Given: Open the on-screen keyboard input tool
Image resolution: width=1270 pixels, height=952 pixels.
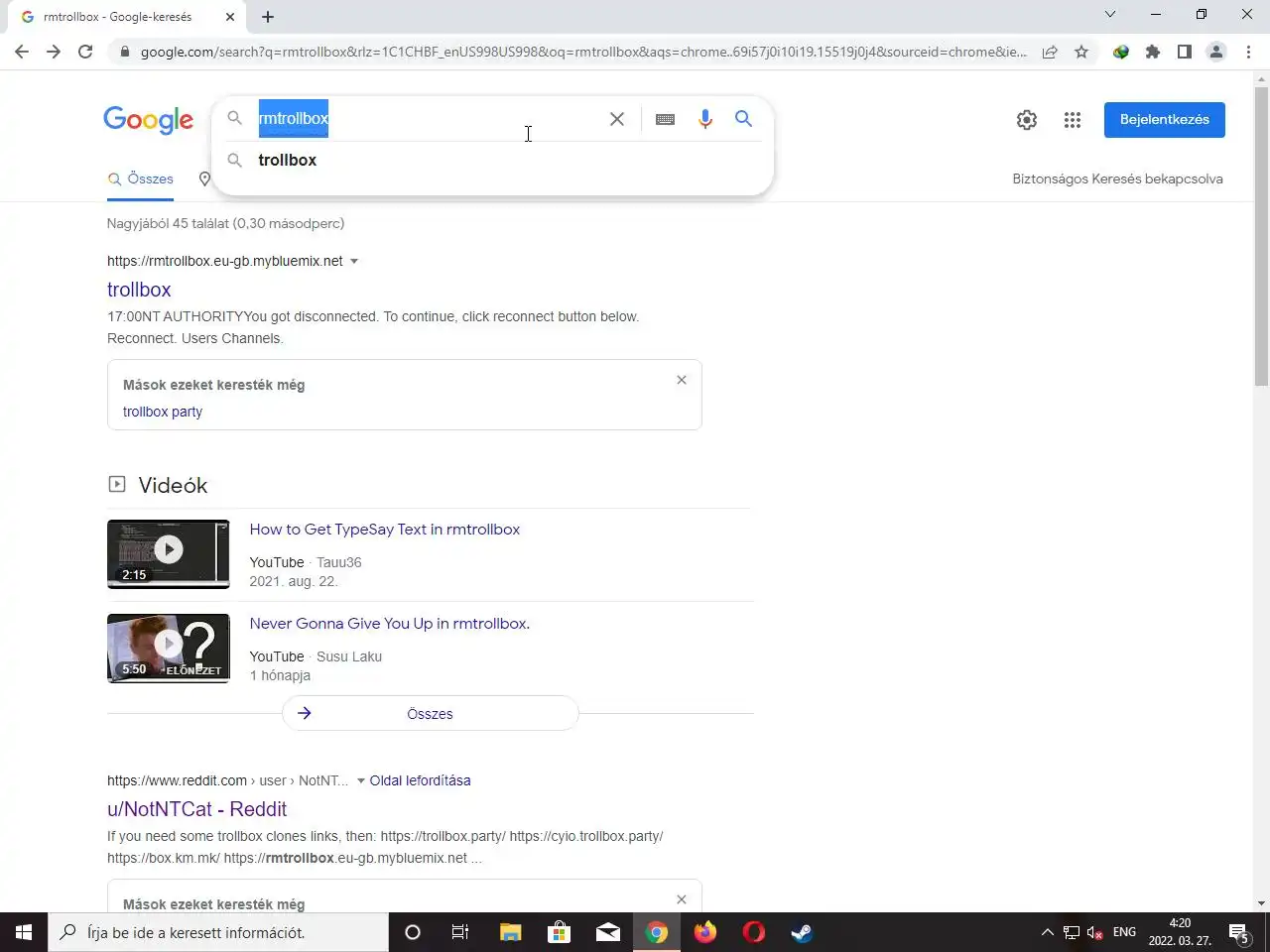Looking at the screenshot, I should (666, 119).
